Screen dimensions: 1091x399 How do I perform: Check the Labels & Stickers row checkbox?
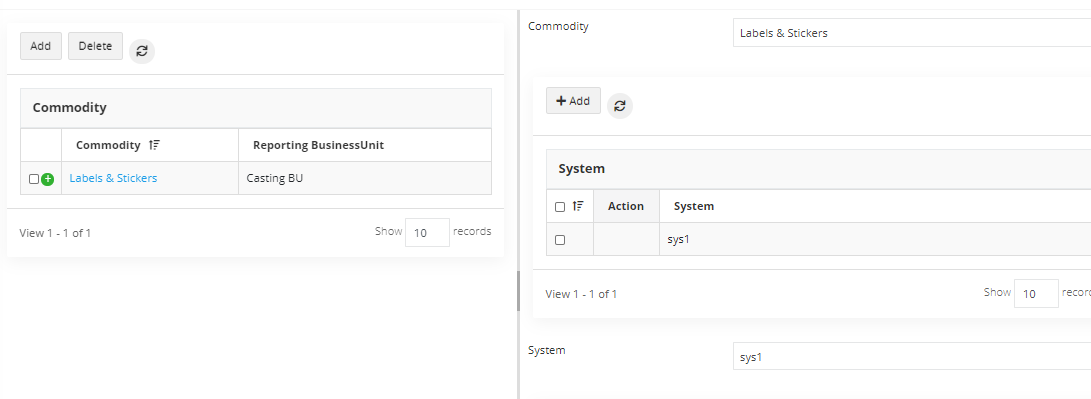(x=33, y=179)
